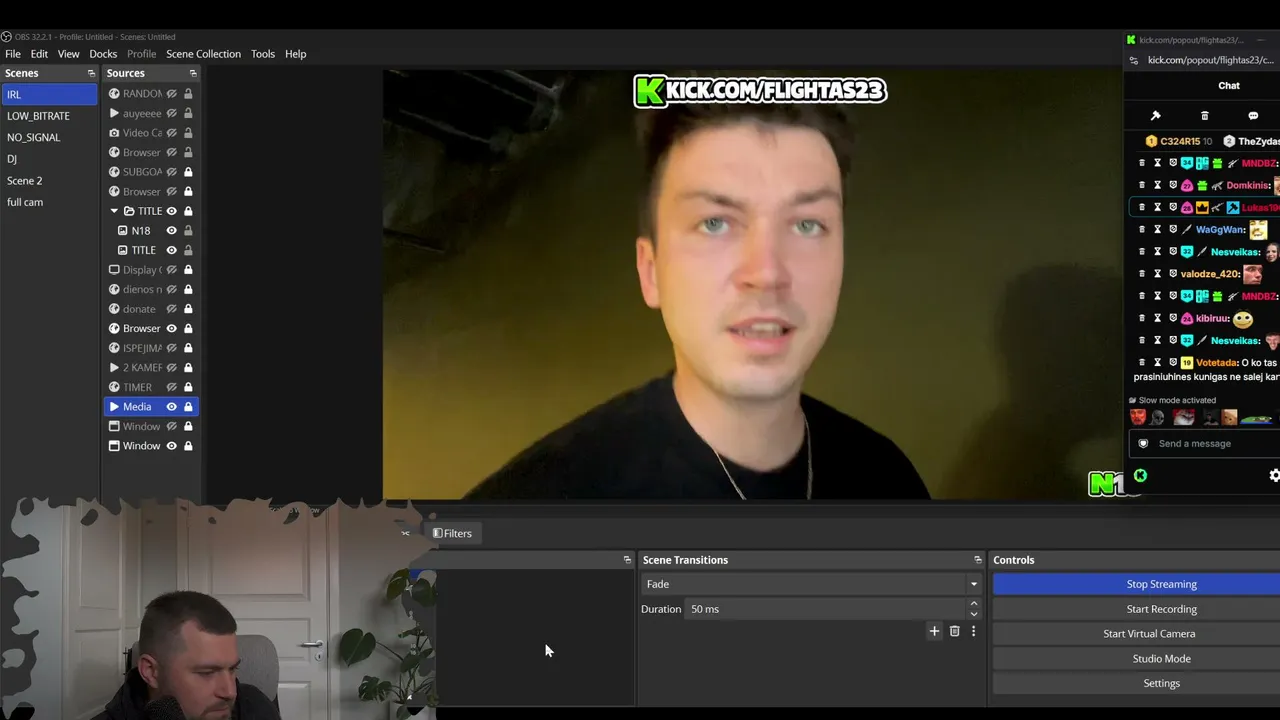Toggle lock on the RANDOM source
The width and height of the screenshot is (1280, 720).
pos(188,94)
